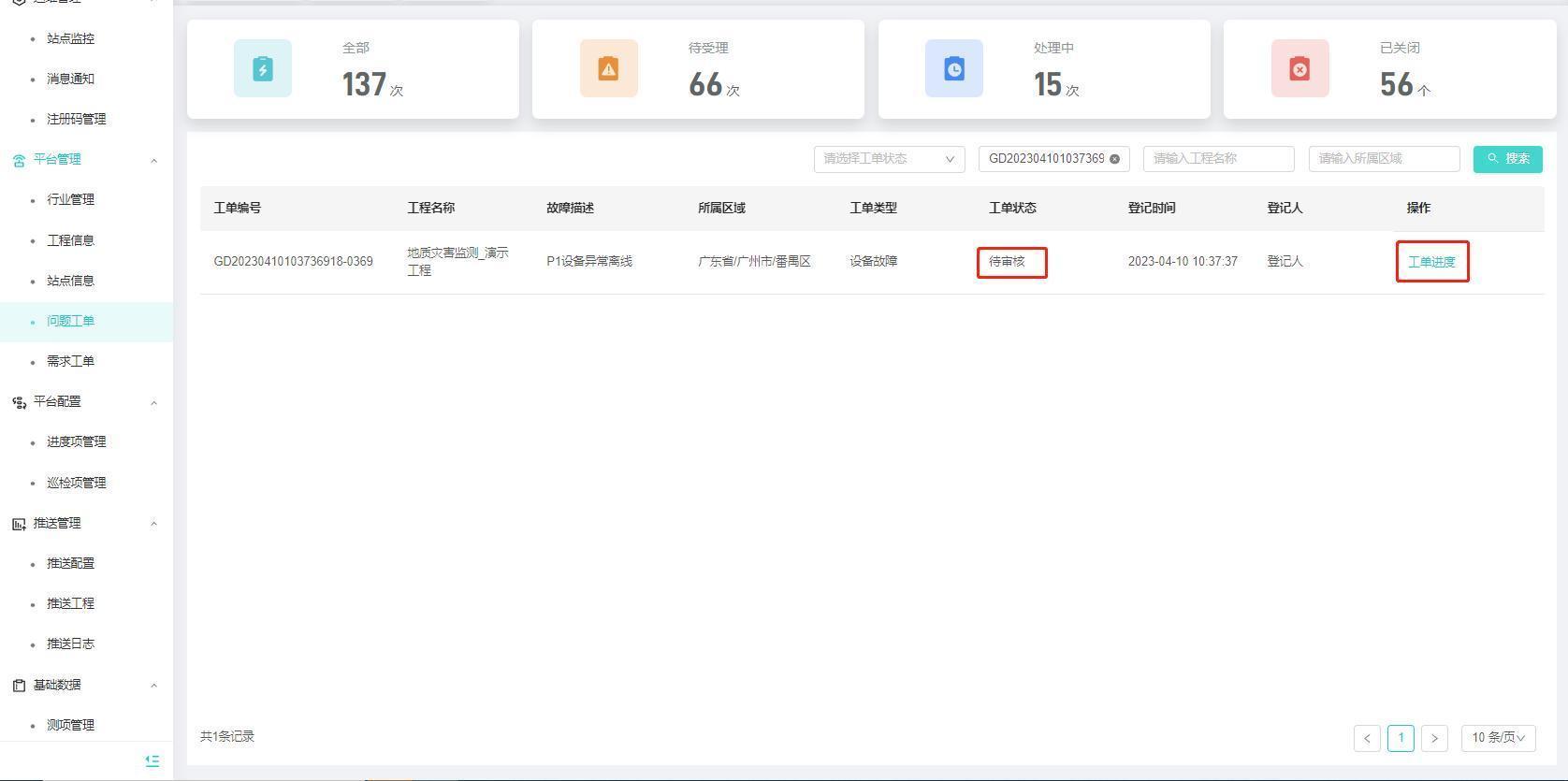
Task: Click the 搜索 button
Action: point(1507,159)
